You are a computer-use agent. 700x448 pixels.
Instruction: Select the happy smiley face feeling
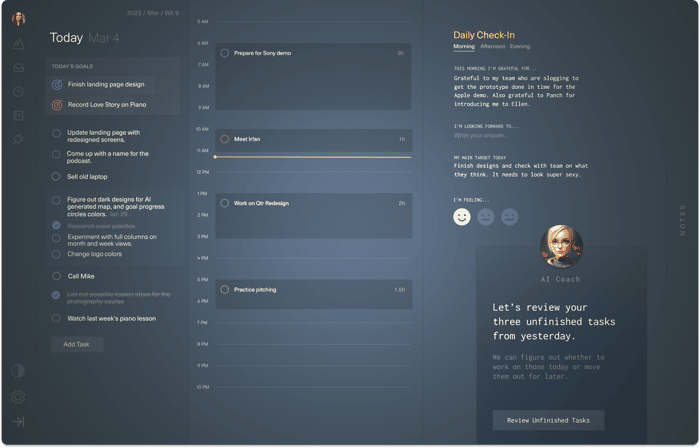pyautogui.click(x=462, y=217)
